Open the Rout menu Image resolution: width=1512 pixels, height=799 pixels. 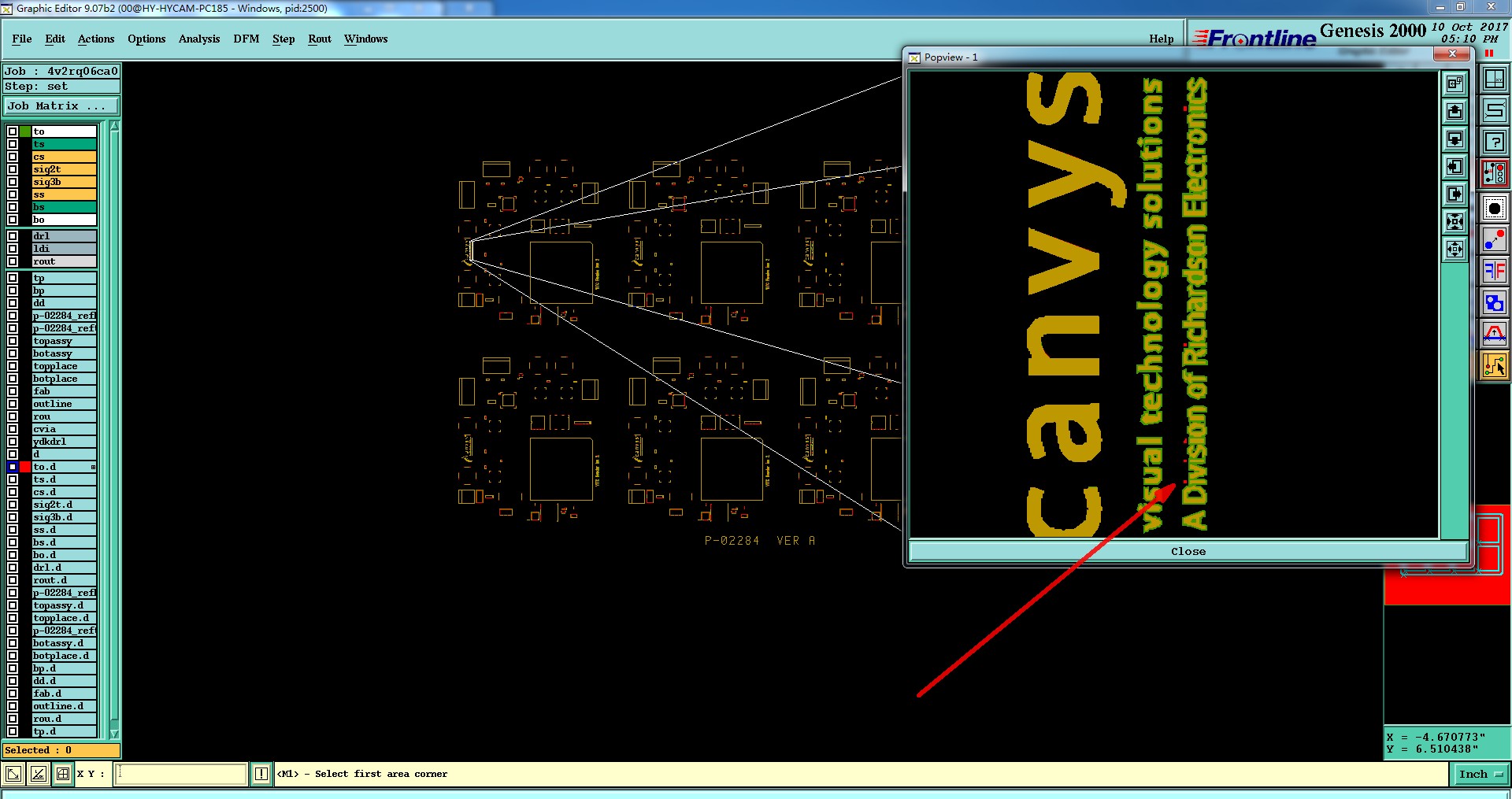coord(320,39)
